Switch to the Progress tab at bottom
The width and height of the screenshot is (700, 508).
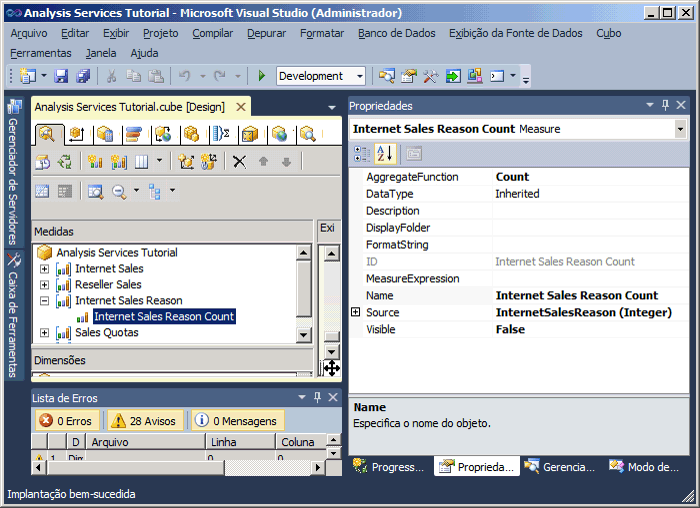pyautogui.click(x=390, y=467)
